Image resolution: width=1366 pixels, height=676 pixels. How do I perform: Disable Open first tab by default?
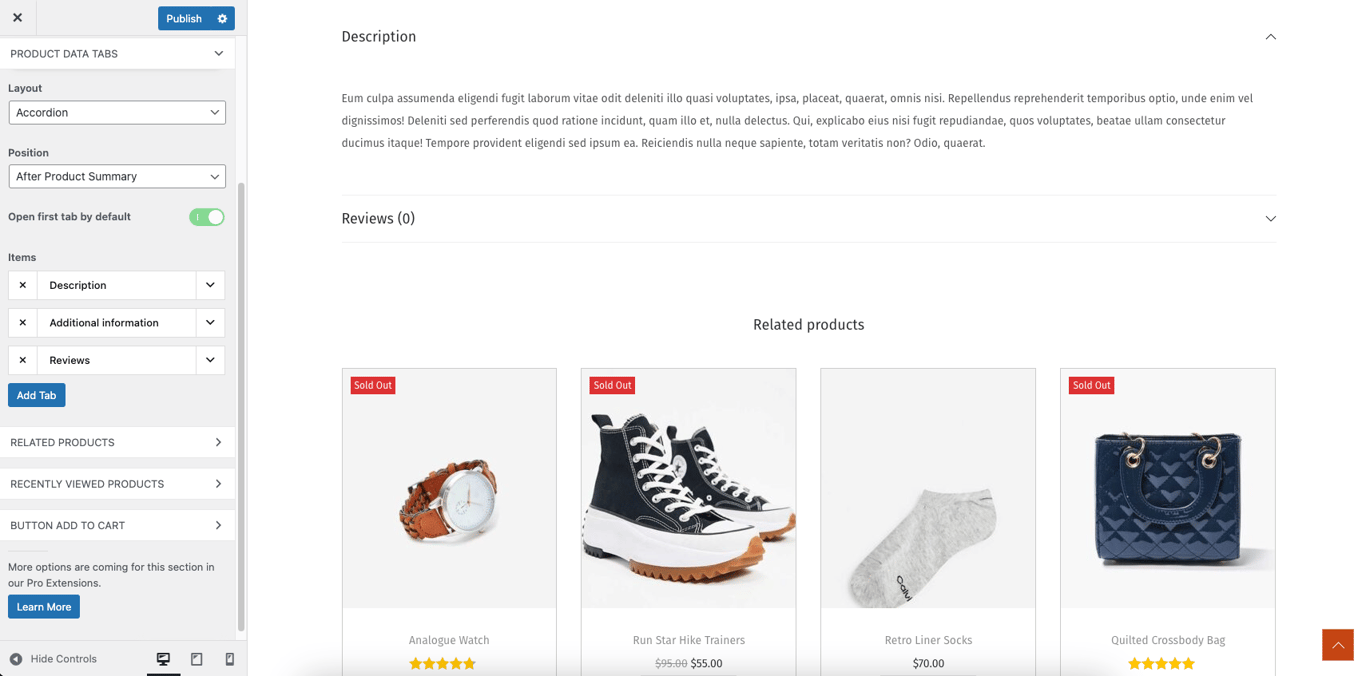coord(206,216)
